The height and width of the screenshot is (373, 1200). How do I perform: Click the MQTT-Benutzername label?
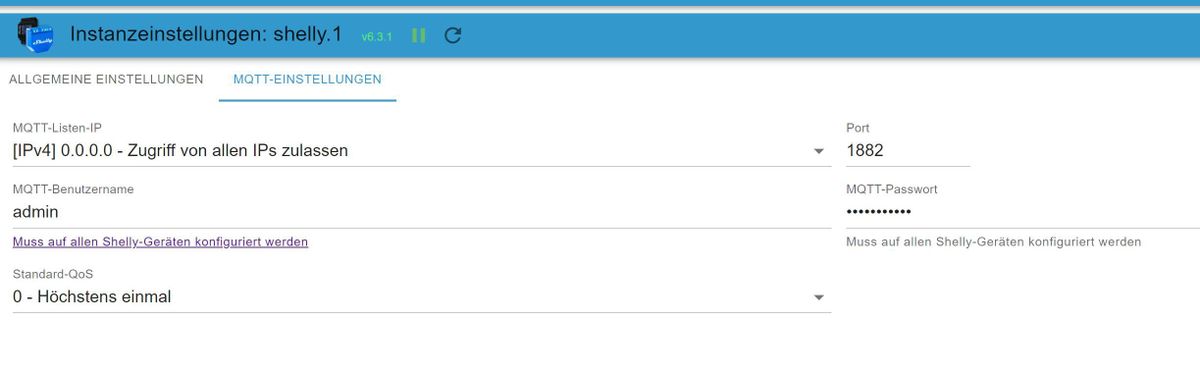[73, 189]
